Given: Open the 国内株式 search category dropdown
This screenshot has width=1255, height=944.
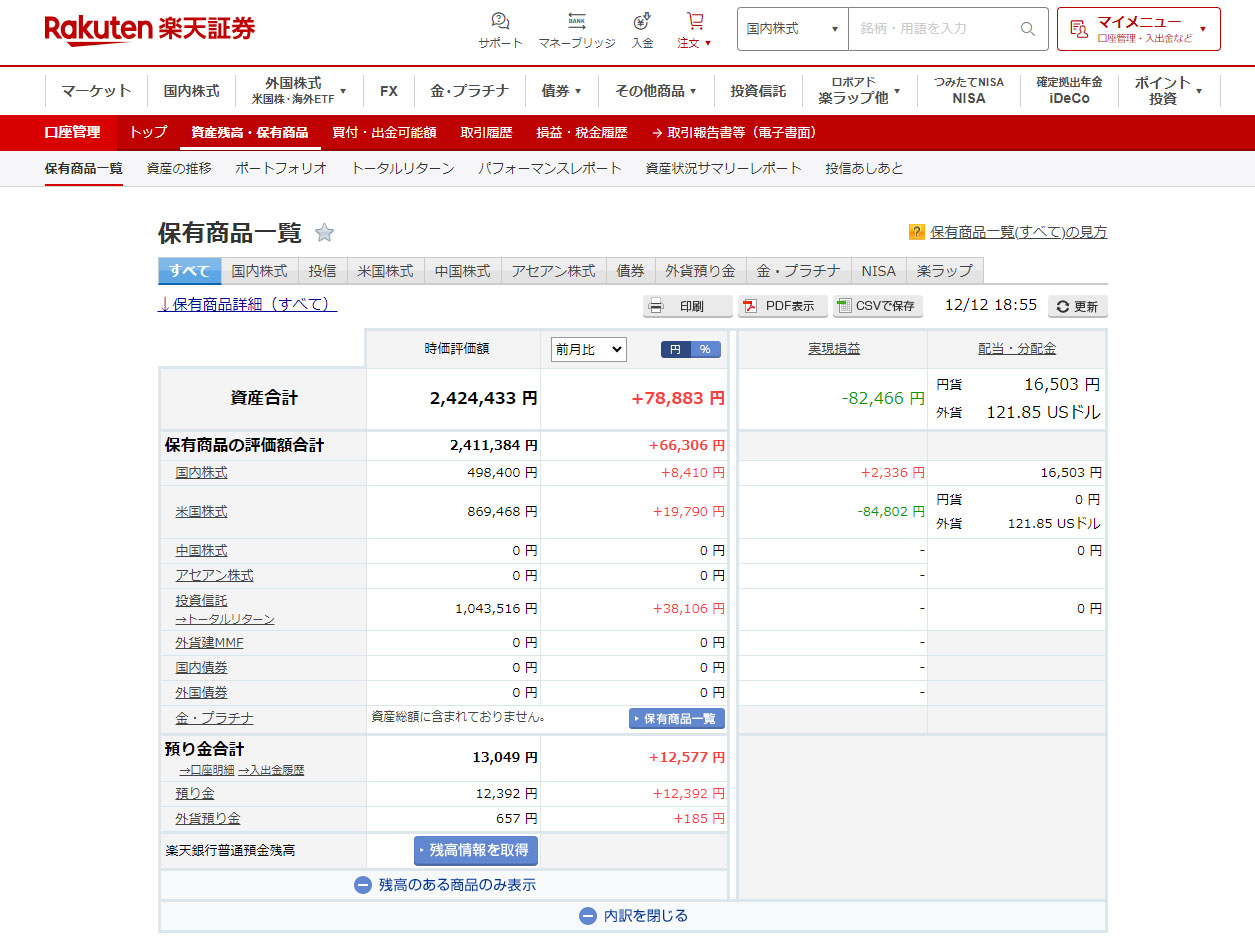Looking at the screenshot, I should pos(792,29).
